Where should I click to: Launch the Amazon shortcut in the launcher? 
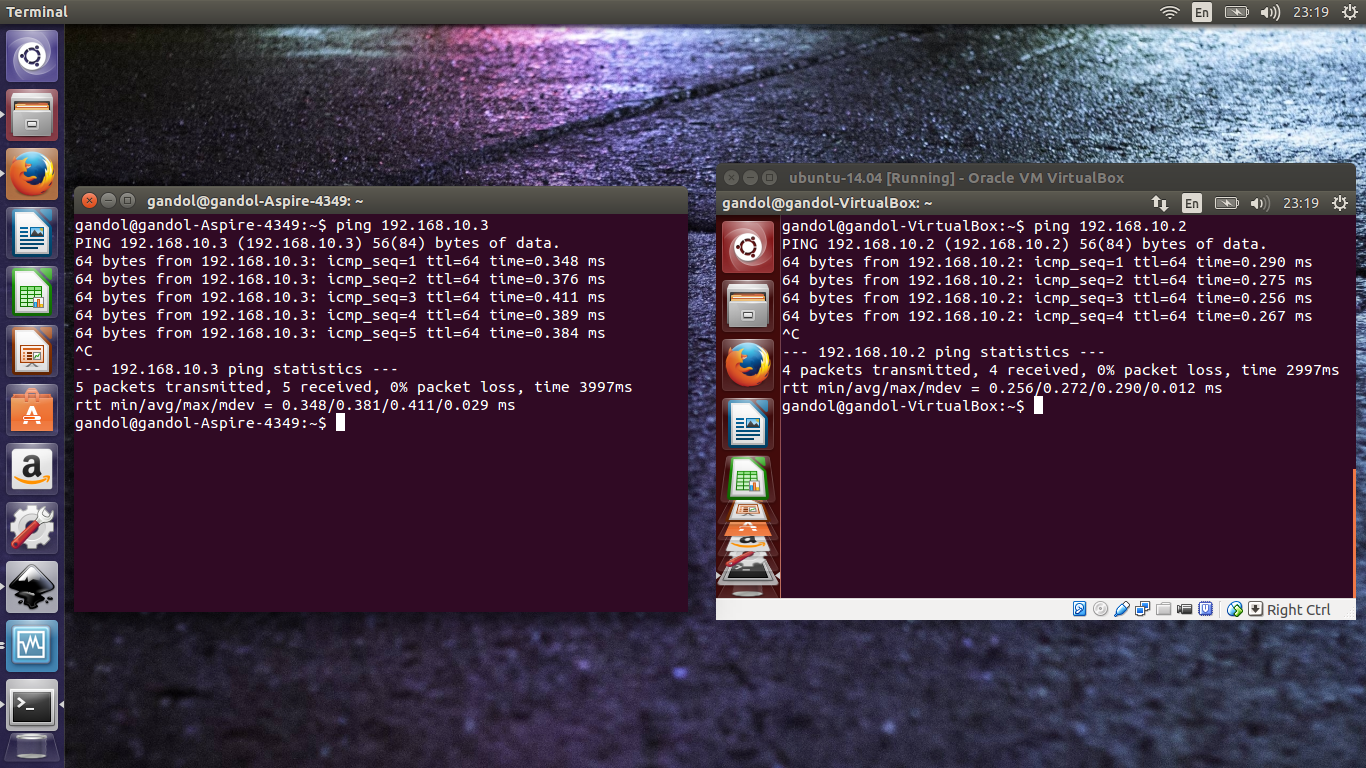(x=32, y=470)
